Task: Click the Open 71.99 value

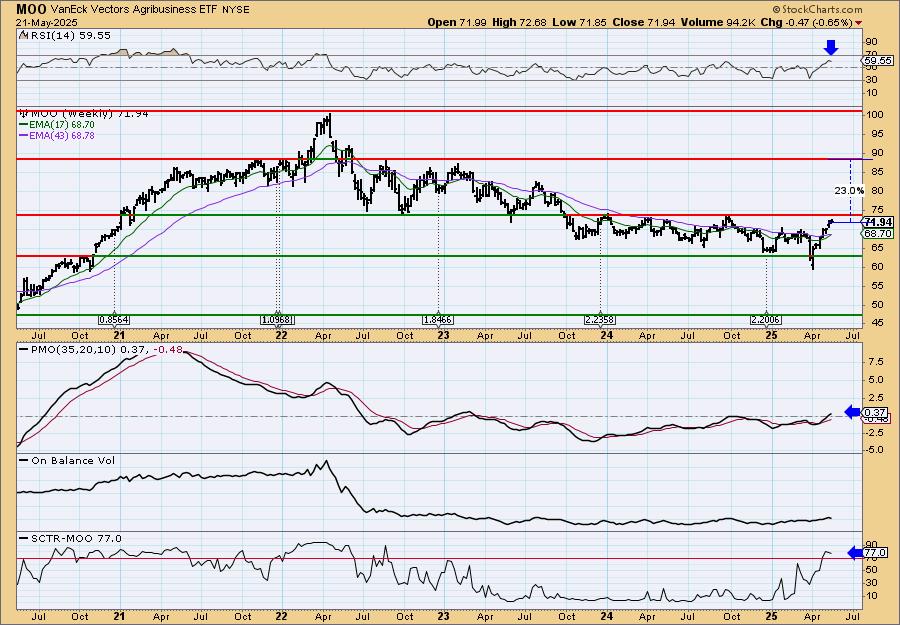Action: click(457, 22)
